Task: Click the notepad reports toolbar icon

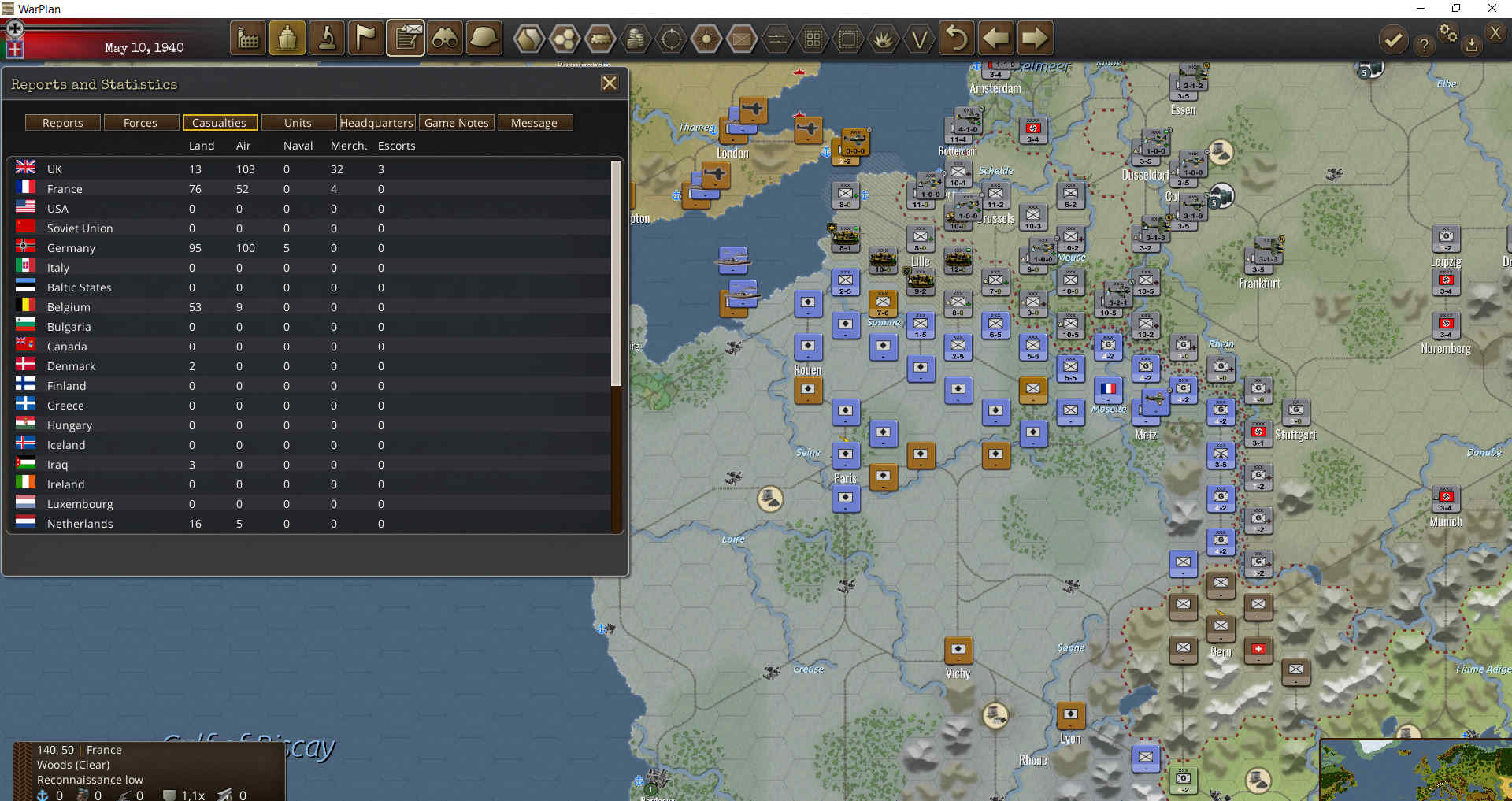Action: tap(406, 38)
